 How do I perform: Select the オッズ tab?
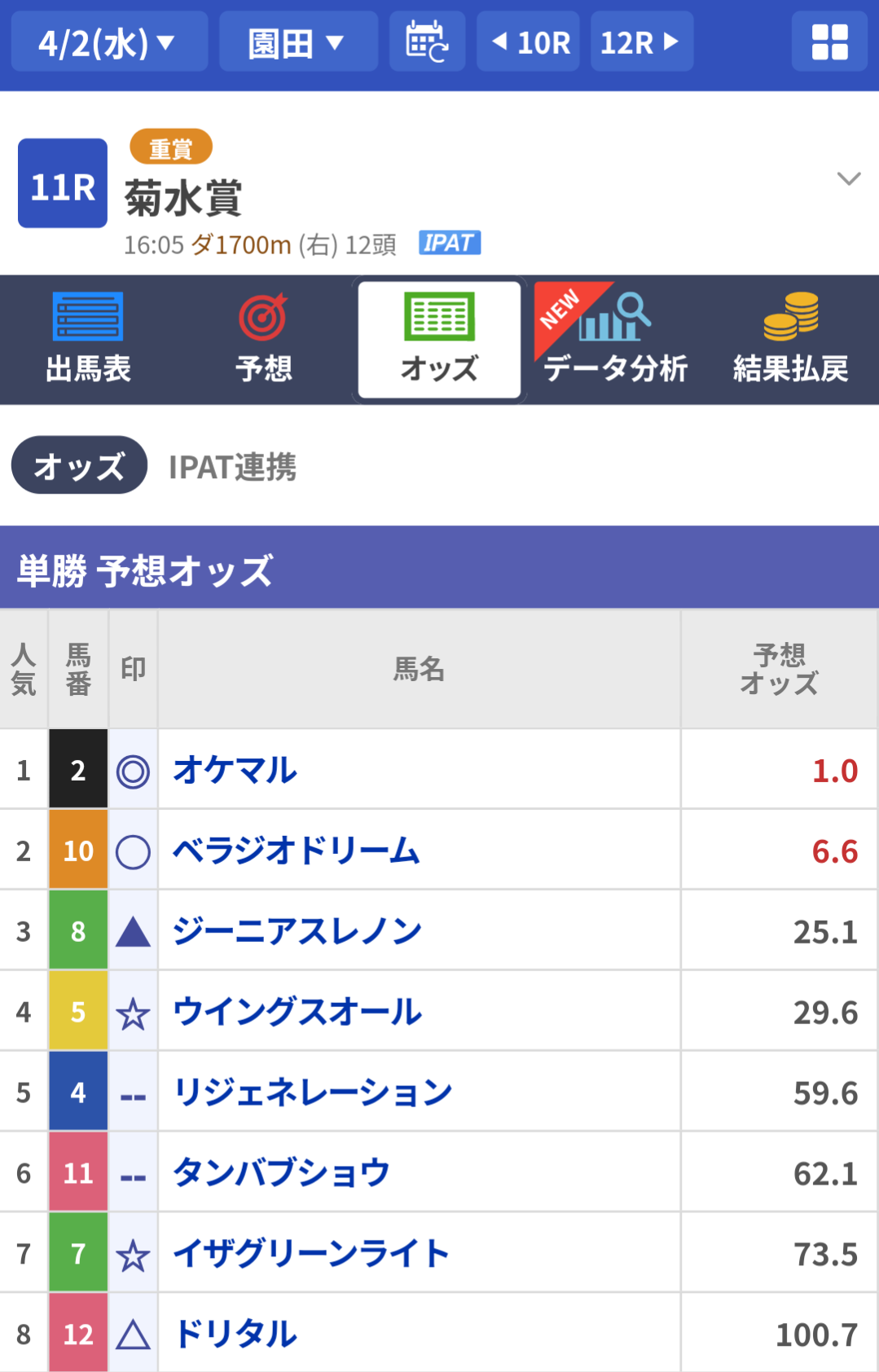point(439,340)
